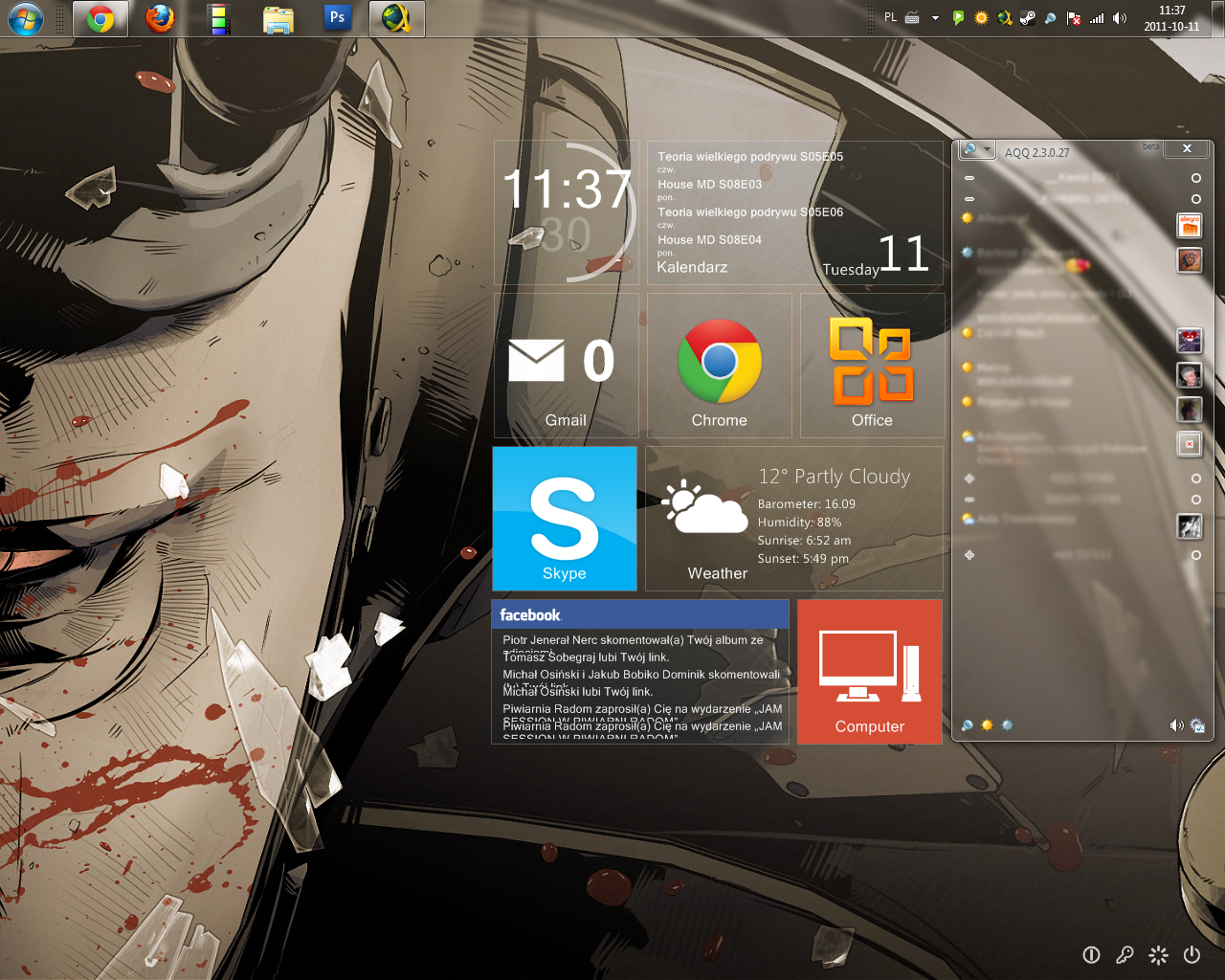Click the circled pause icon on desktop

[1091, 954]
